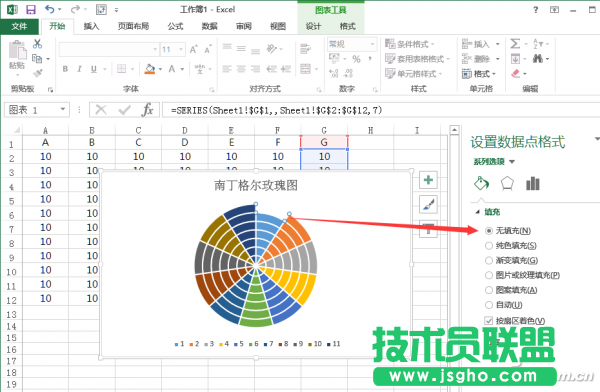Click the Decrease Font Size icon

[208, 49]
